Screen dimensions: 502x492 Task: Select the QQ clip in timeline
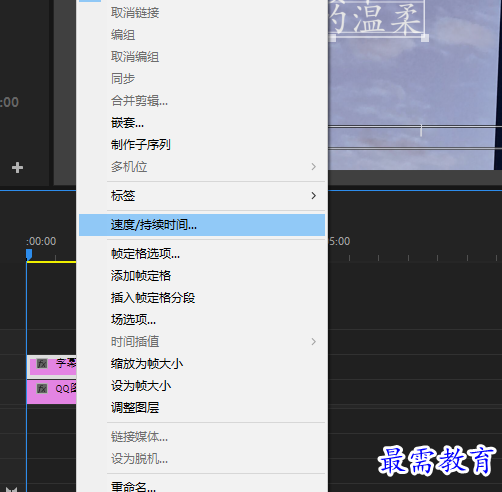52,392
